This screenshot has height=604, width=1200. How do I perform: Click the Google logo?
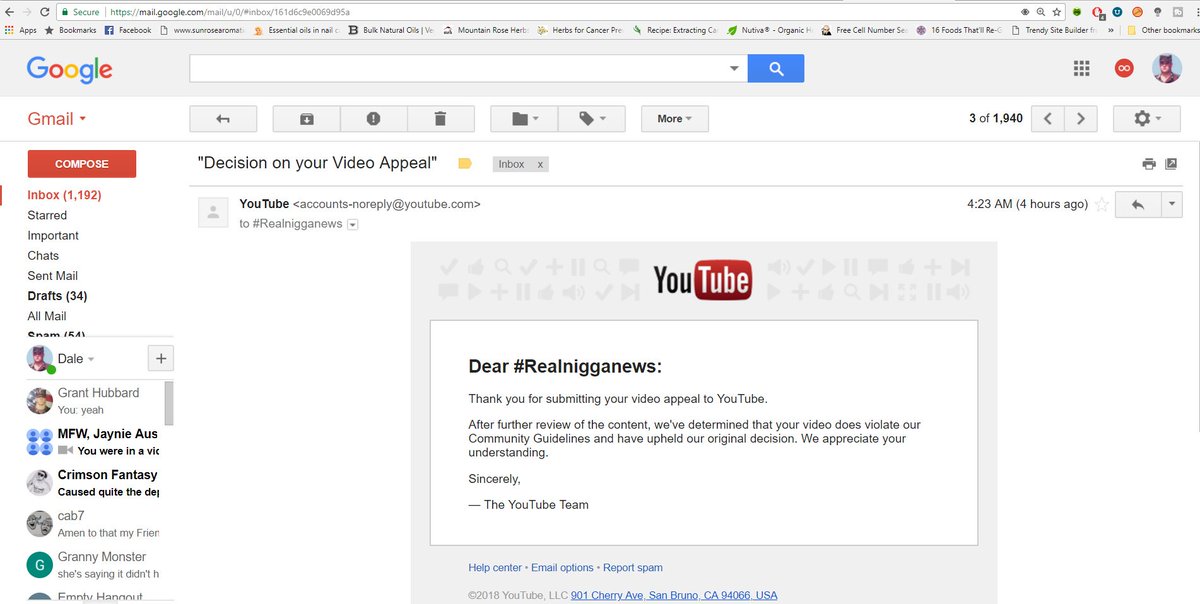[69, 69]
